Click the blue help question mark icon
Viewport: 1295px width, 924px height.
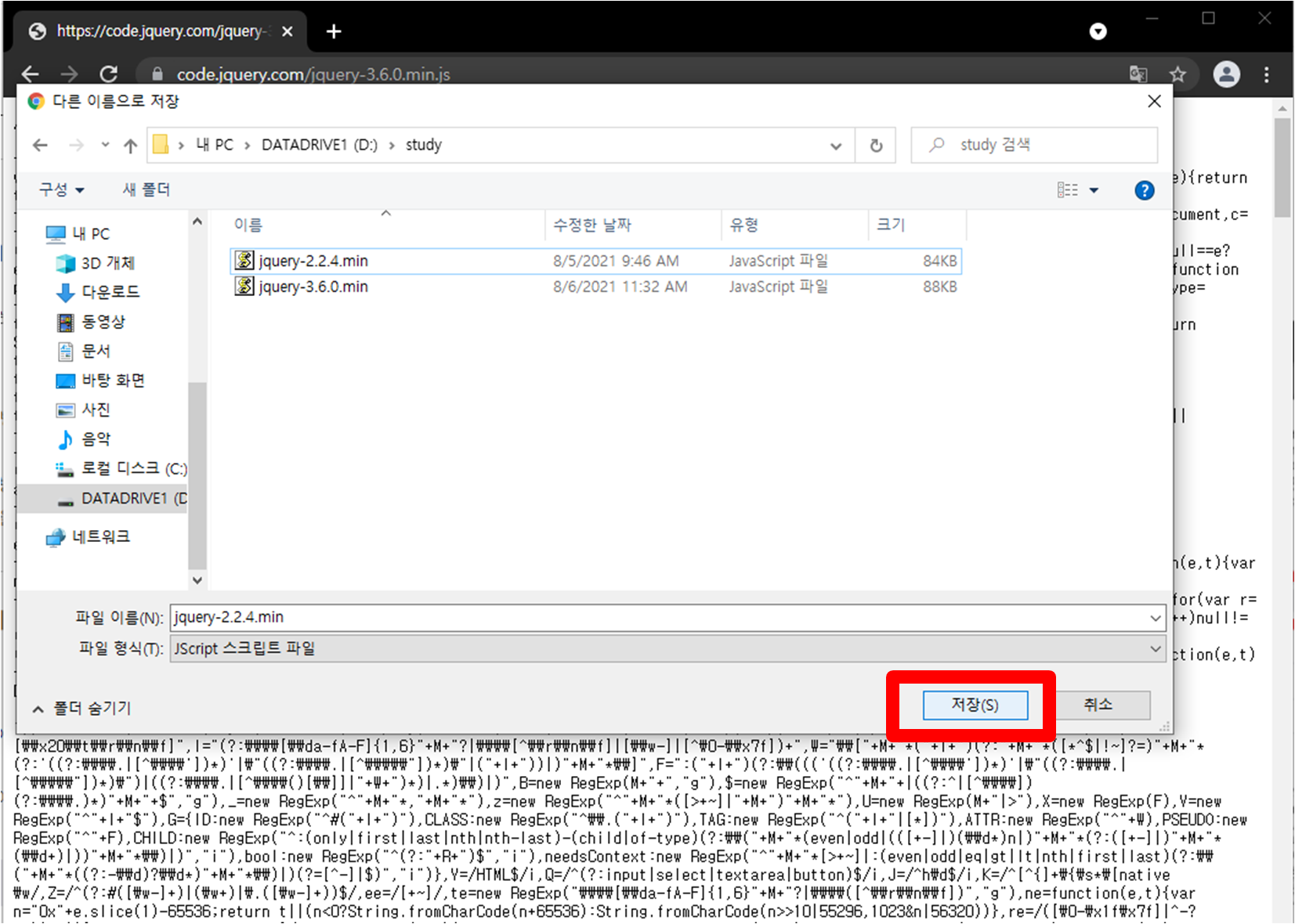[x=1145, y=190]
